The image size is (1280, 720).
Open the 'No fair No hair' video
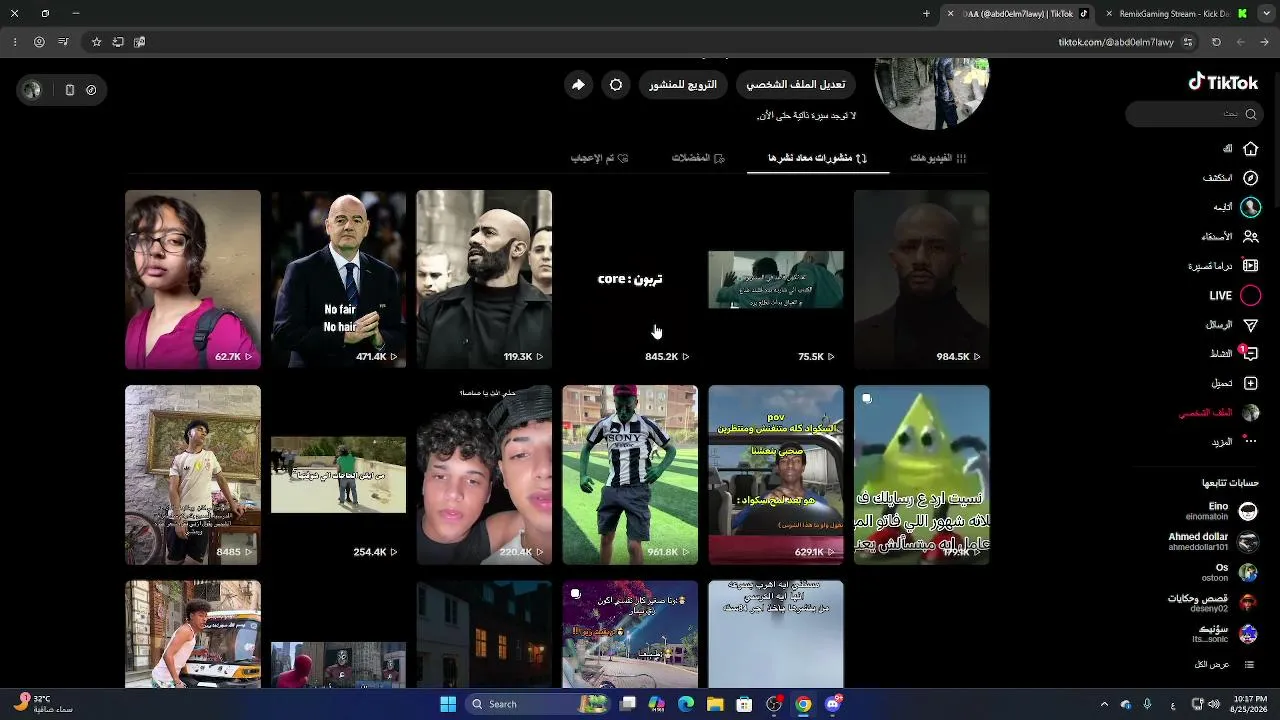click(x=339, y=279)
